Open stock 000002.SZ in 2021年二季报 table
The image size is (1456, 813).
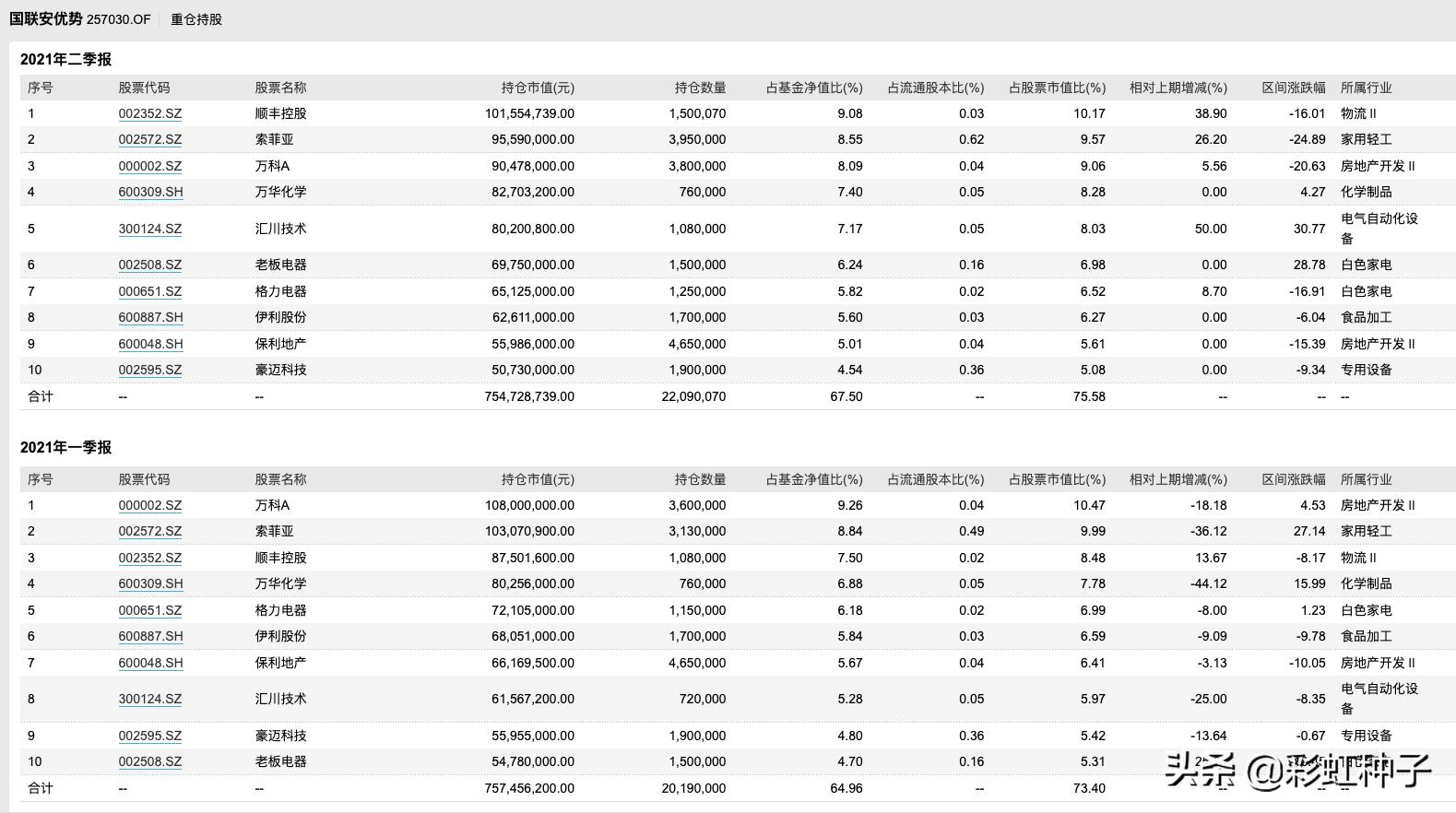click(x=150, y=166)
